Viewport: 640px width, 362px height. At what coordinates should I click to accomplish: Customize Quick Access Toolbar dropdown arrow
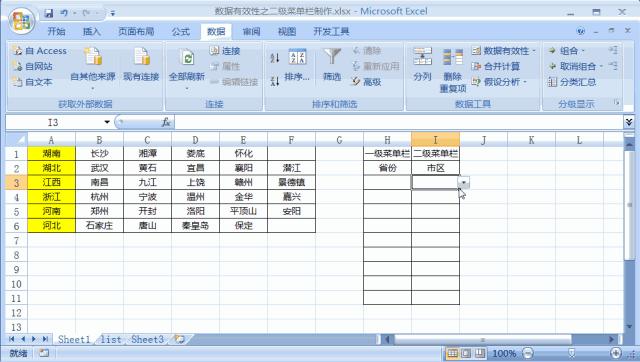(x=112, y=13)
